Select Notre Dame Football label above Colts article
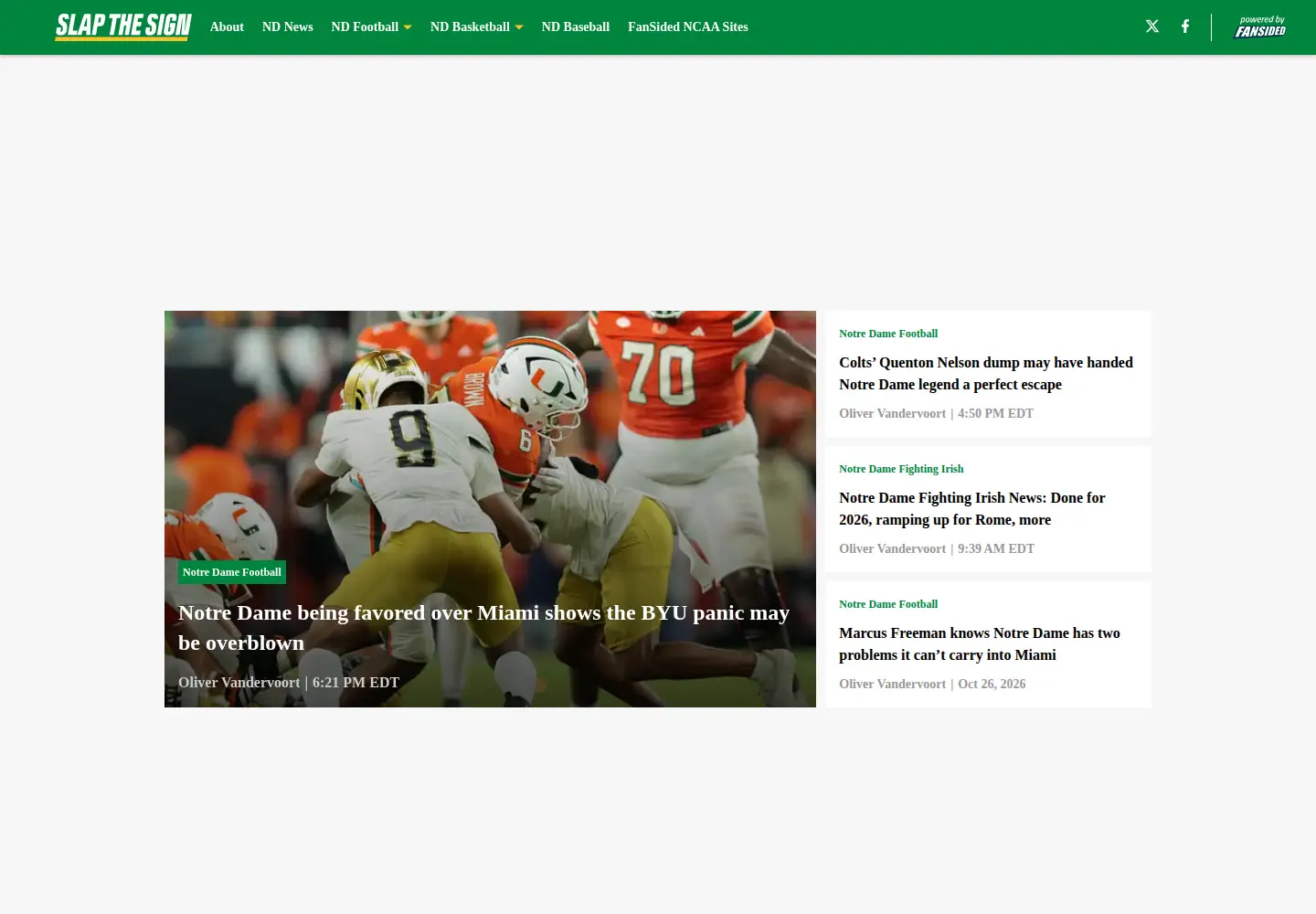 click(x=888, y=334)
